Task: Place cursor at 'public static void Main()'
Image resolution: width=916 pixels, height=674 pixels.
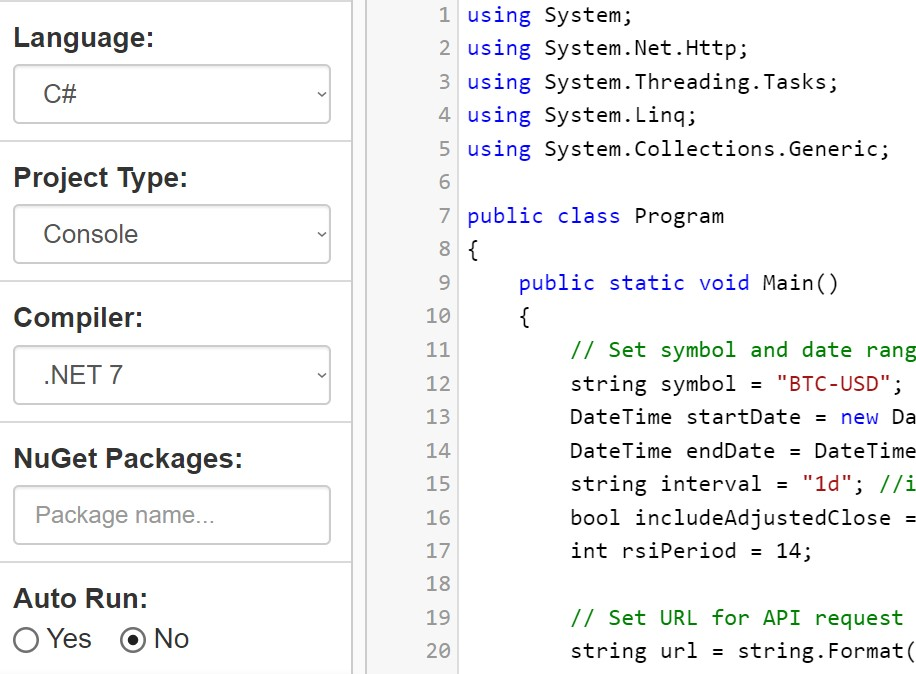Action: point(678,283)
